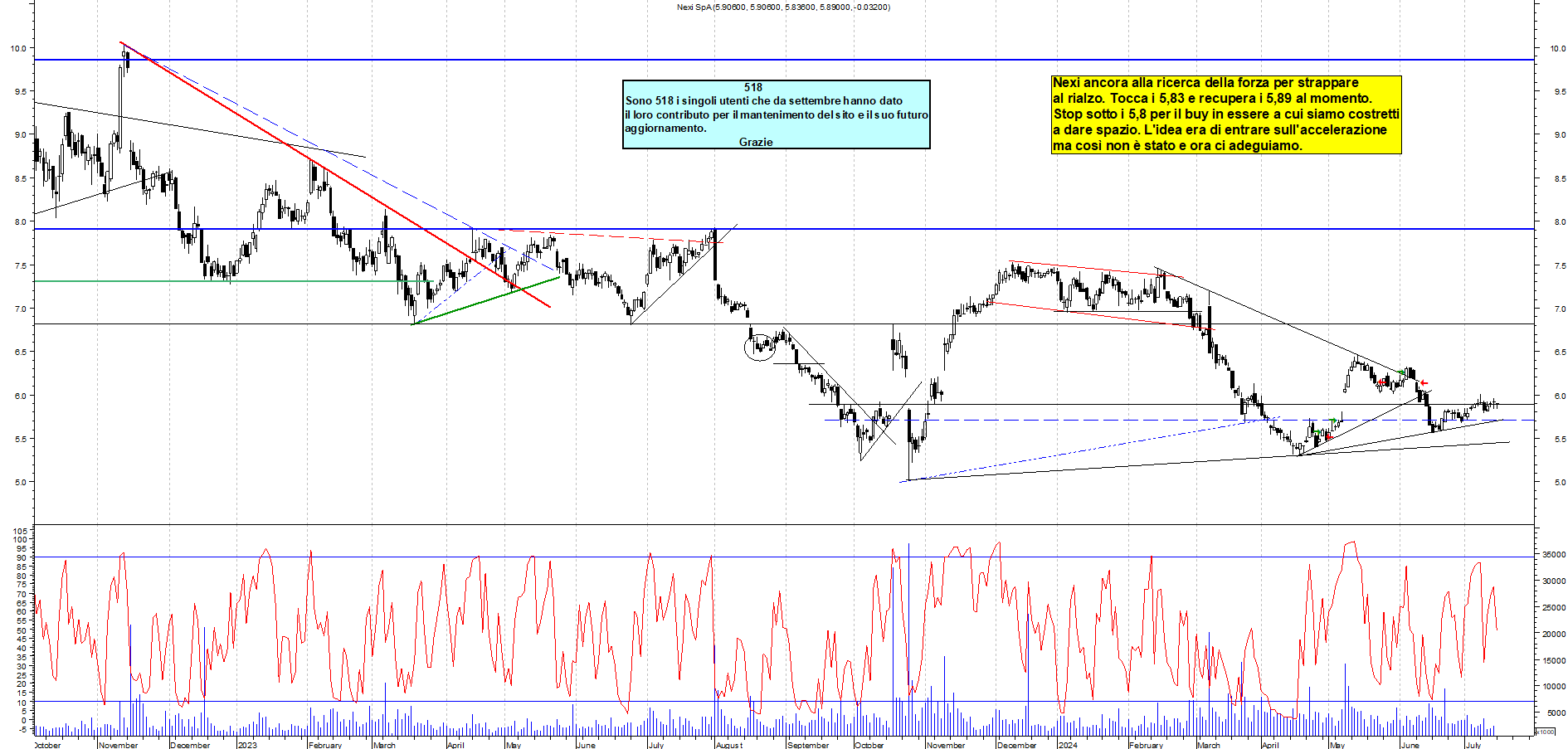This screenshot has height=749, width=1568.
Task: Click the December label before 2023
Action: [190, 745]
